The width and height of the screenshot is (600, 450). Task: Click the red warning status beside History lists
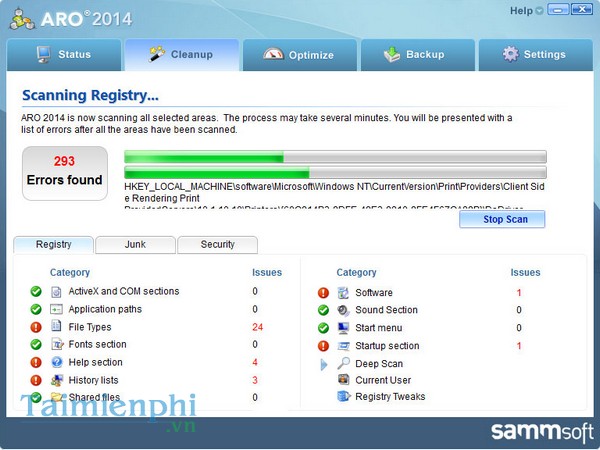pyautogui.click(x=36, y=381)
